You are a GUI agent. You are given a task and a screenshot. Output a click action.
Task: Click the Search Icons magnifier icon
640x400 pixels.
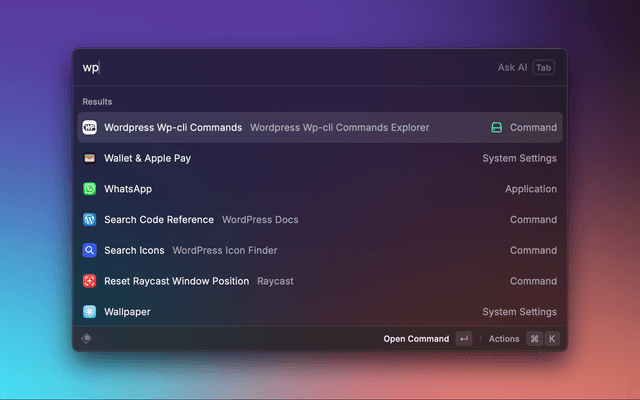click(89, 251)
